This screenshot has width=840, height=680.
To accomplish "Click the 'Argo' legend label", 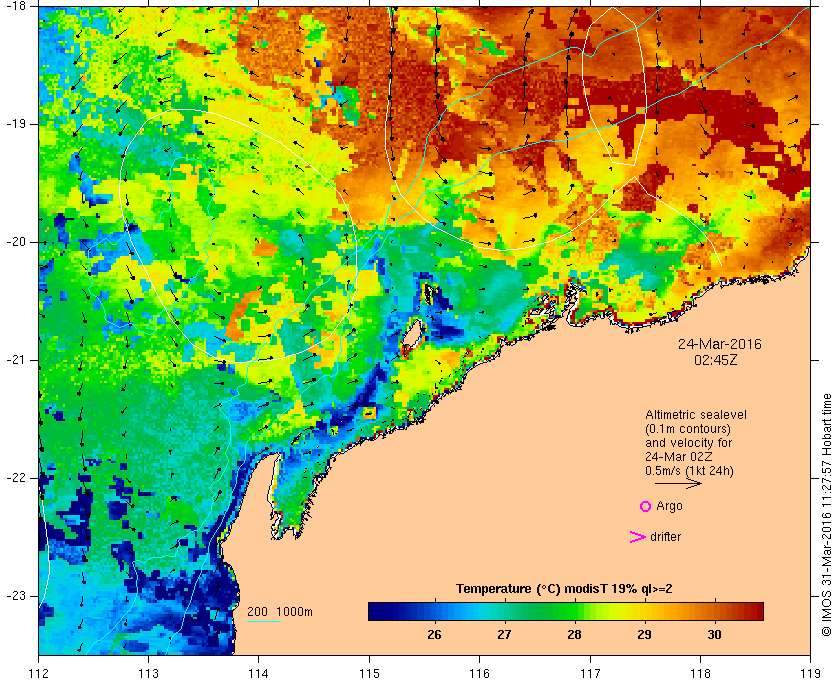I will pyautogui.click(x=669, y=506).
